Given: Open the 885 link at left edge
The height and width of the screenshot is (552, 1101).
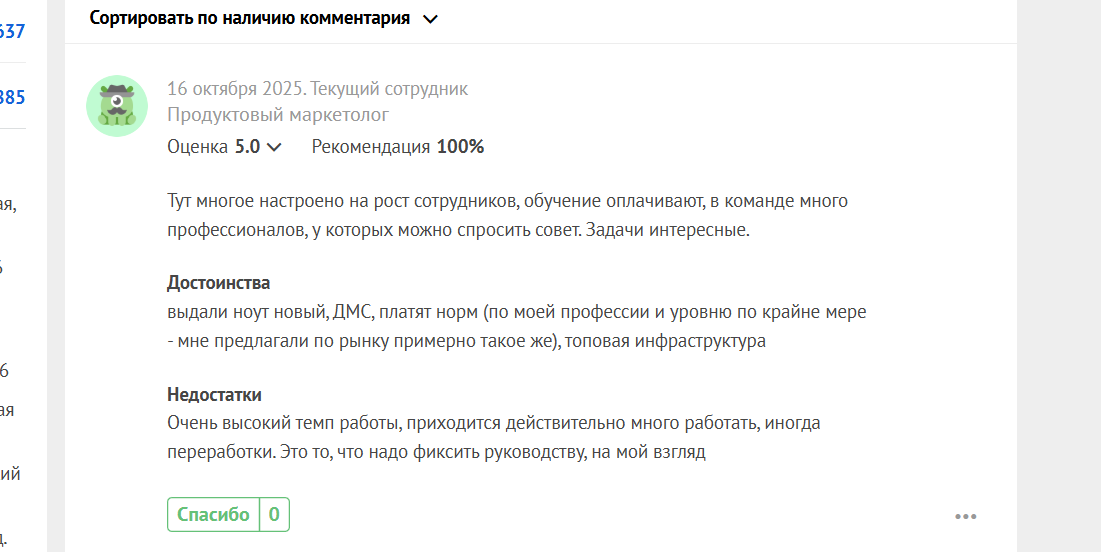Looking at the screenshot, I should tap(12, 97).
